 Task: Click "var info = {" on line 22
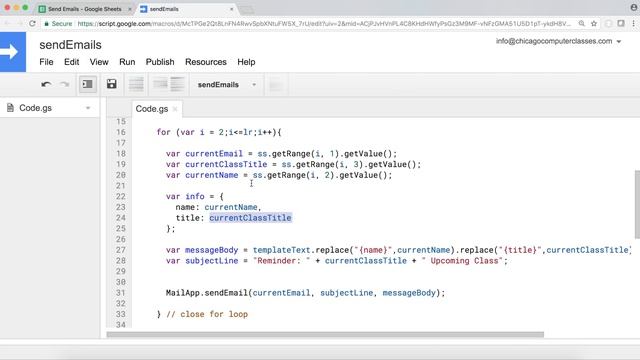point(195,196)
